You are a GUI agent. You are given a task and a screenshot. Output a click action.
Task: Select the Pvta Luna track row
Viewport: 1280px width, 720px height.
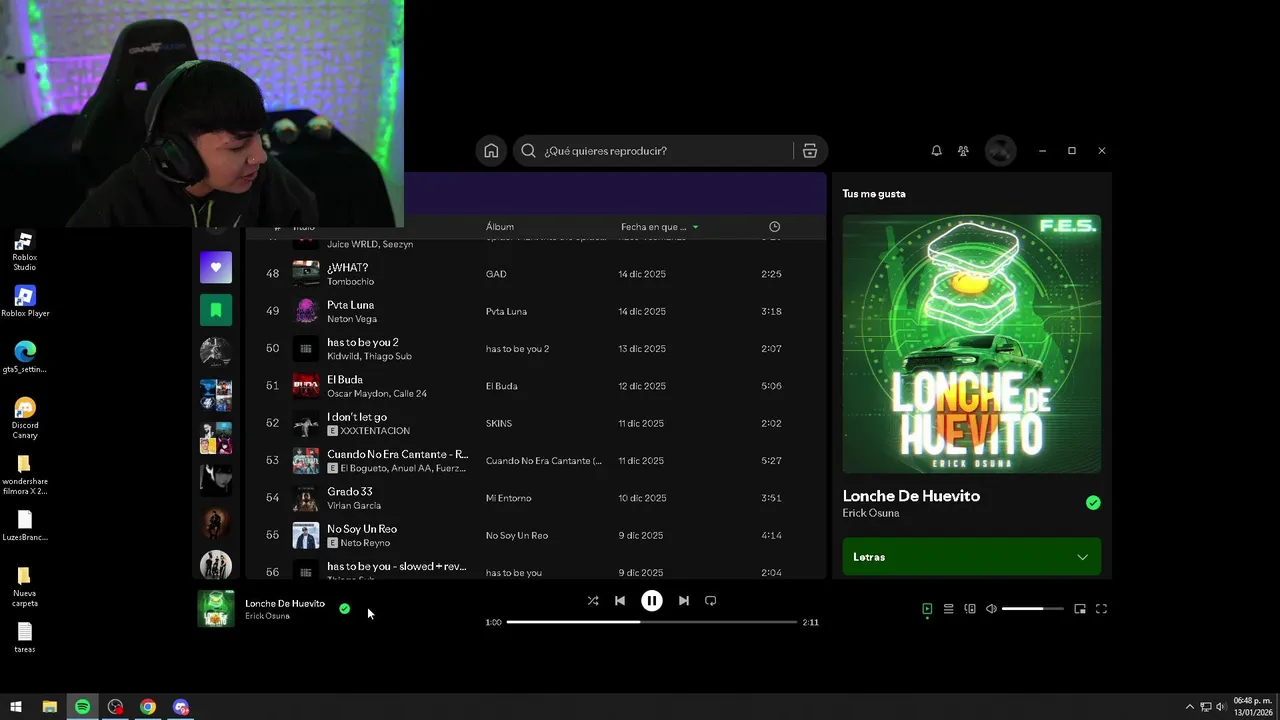pyautogui.click(x=536, y=311)
